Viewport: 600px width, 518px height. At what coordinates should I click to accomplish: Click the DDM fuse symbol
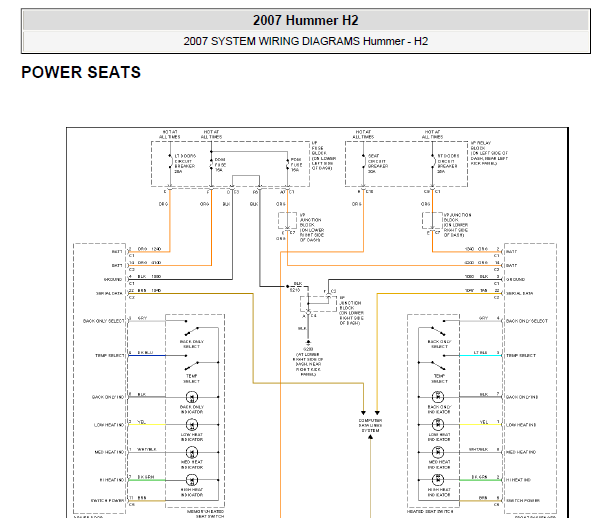click(211, 163)
